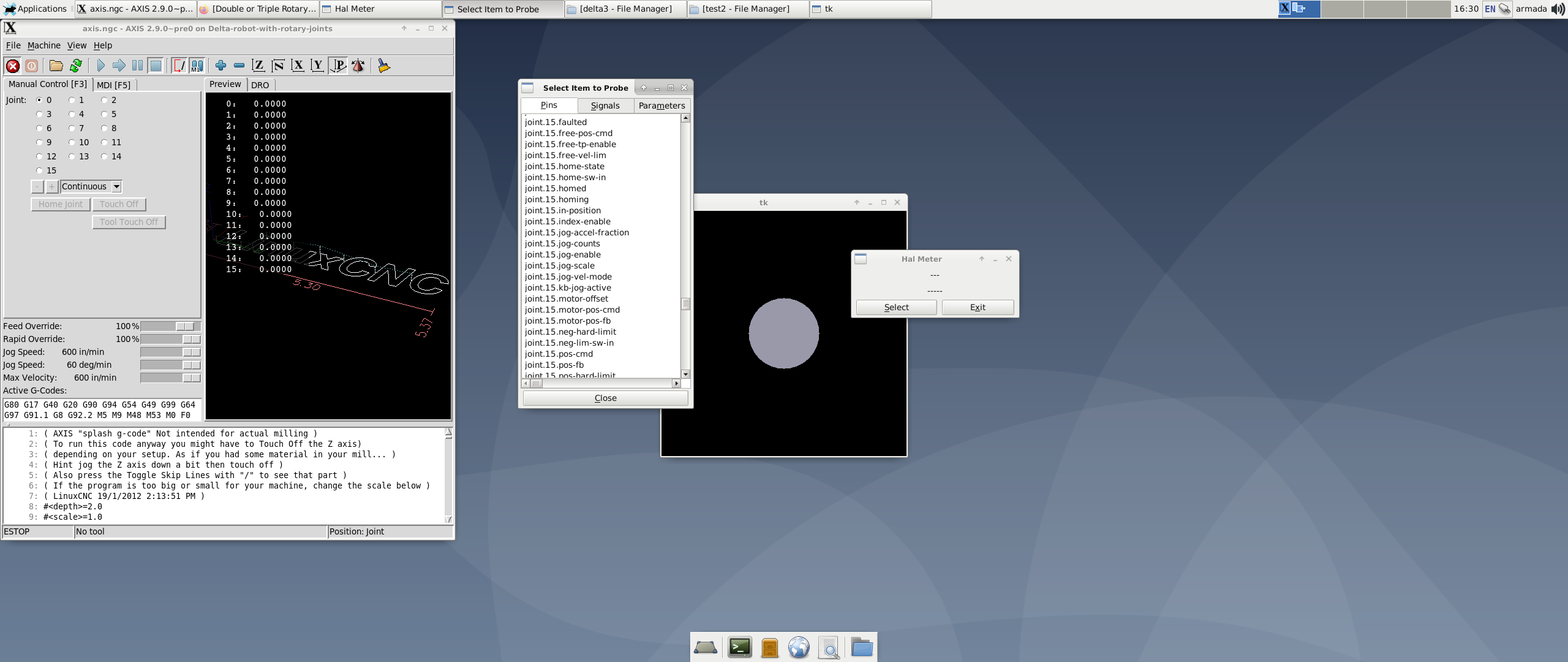Open the Machine menu
This screenshot has height=662, width=1568.
(44, 45)
